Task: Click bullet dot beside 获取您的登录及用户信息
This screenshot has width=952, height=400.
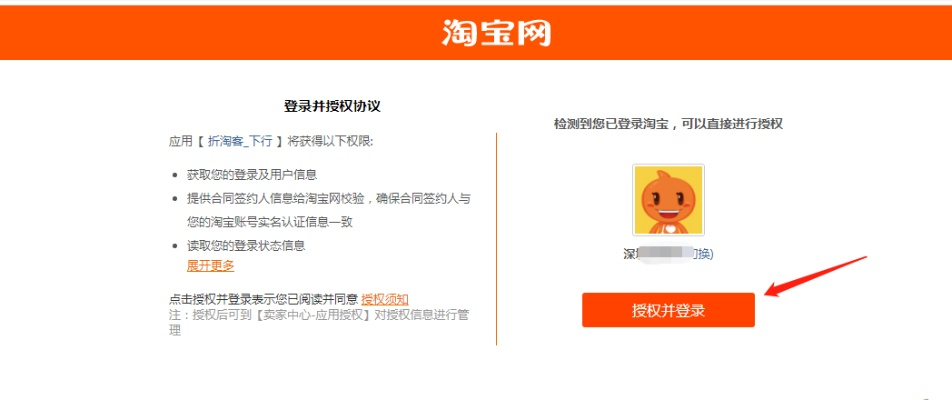Action: click(175, 175)
